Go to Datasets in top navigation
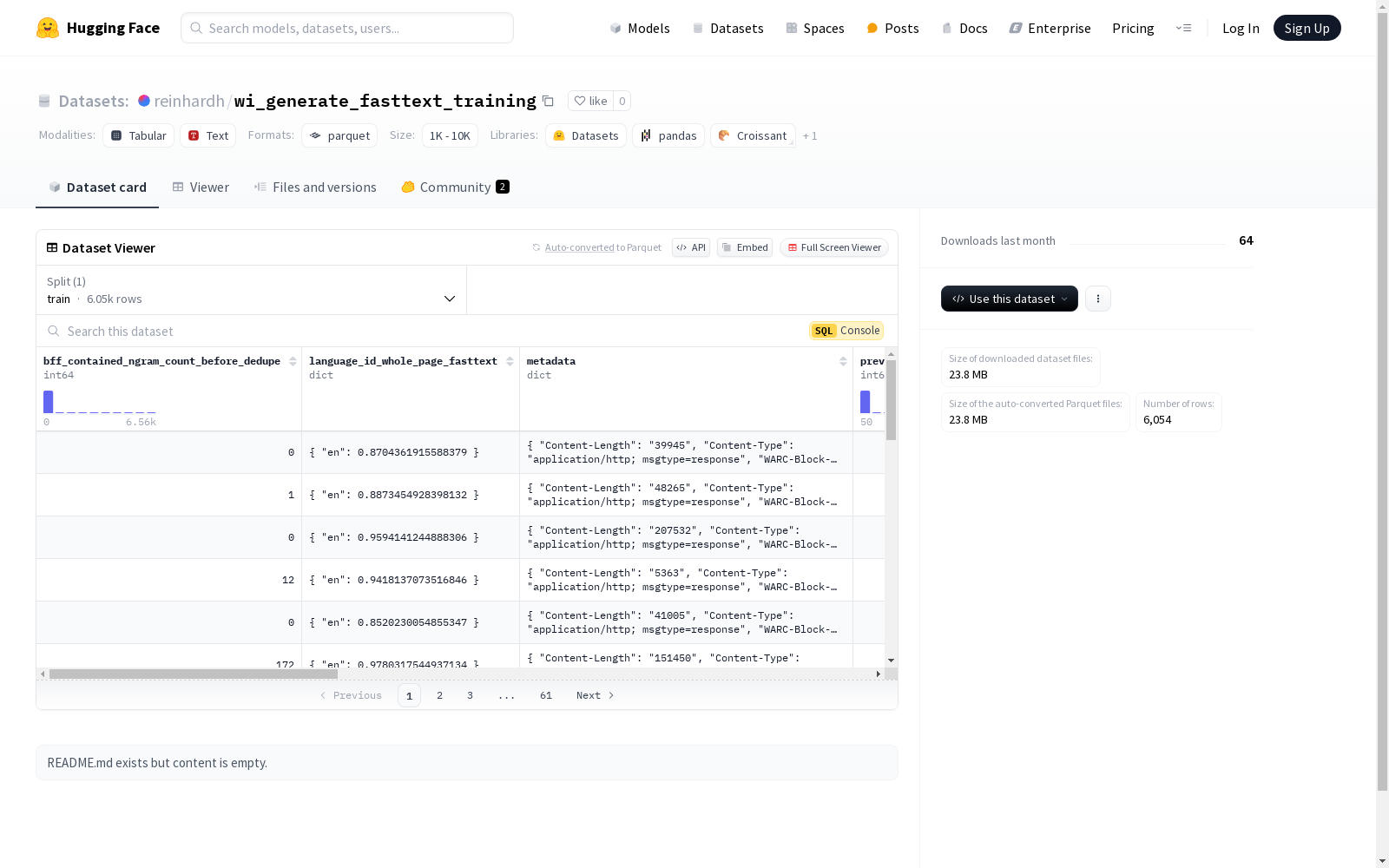This screenshot has width=1389, height=868. tap(727, 28)
